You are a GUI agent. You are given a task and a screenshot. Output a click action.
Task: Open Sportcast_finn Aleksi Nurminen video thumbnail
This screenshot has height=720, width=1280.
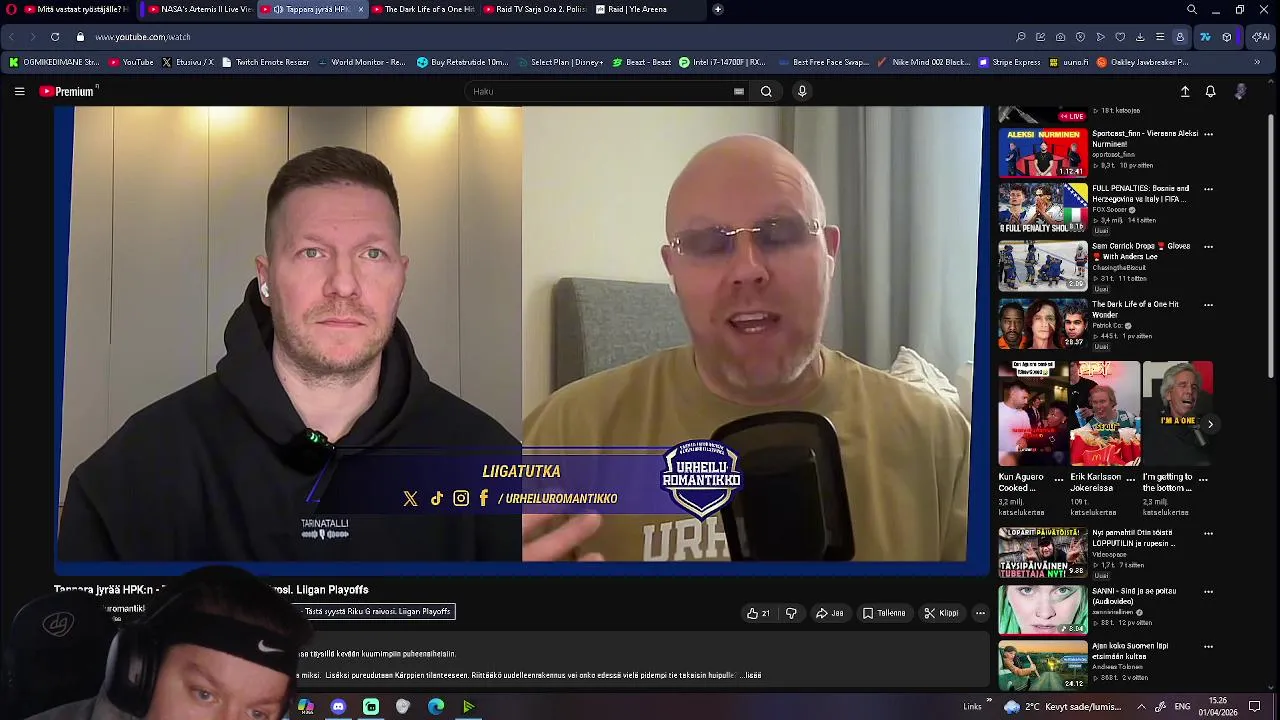tap(1043, 153)
